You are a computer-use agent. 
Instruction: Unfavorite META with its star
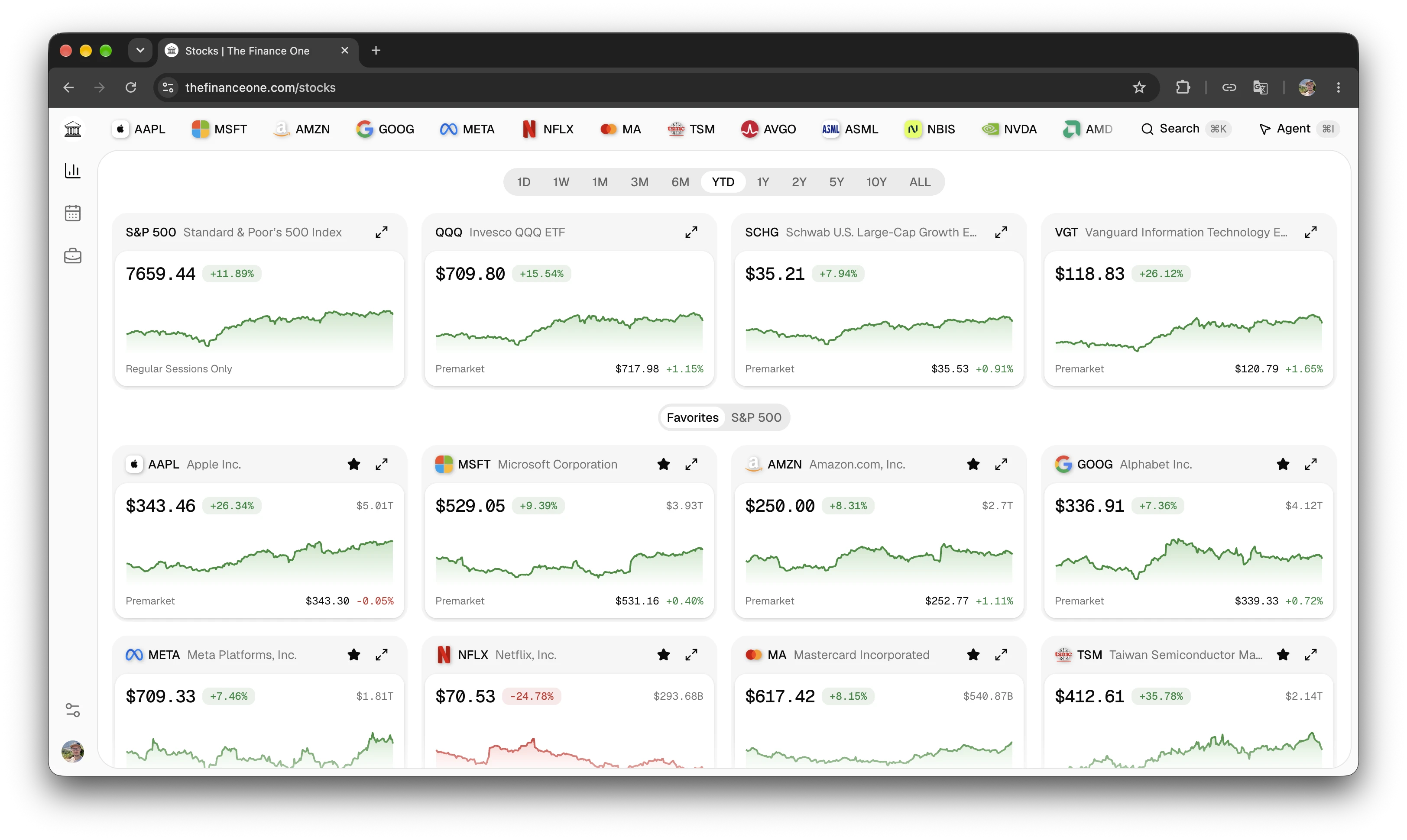pyautogui.click(x=354, y=655)
